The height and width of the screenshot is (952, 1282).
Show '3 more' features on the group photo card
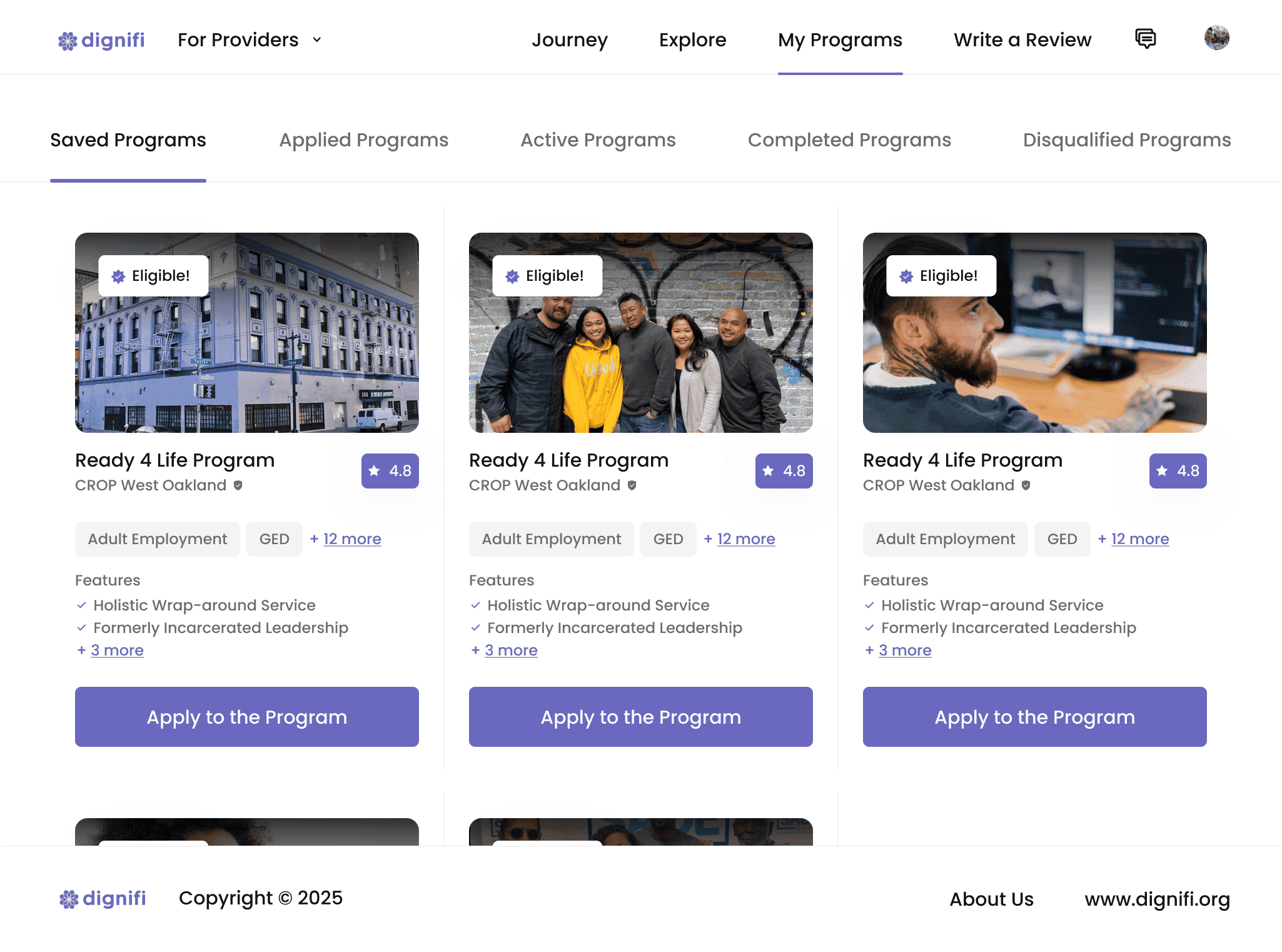tap(511, 651)
